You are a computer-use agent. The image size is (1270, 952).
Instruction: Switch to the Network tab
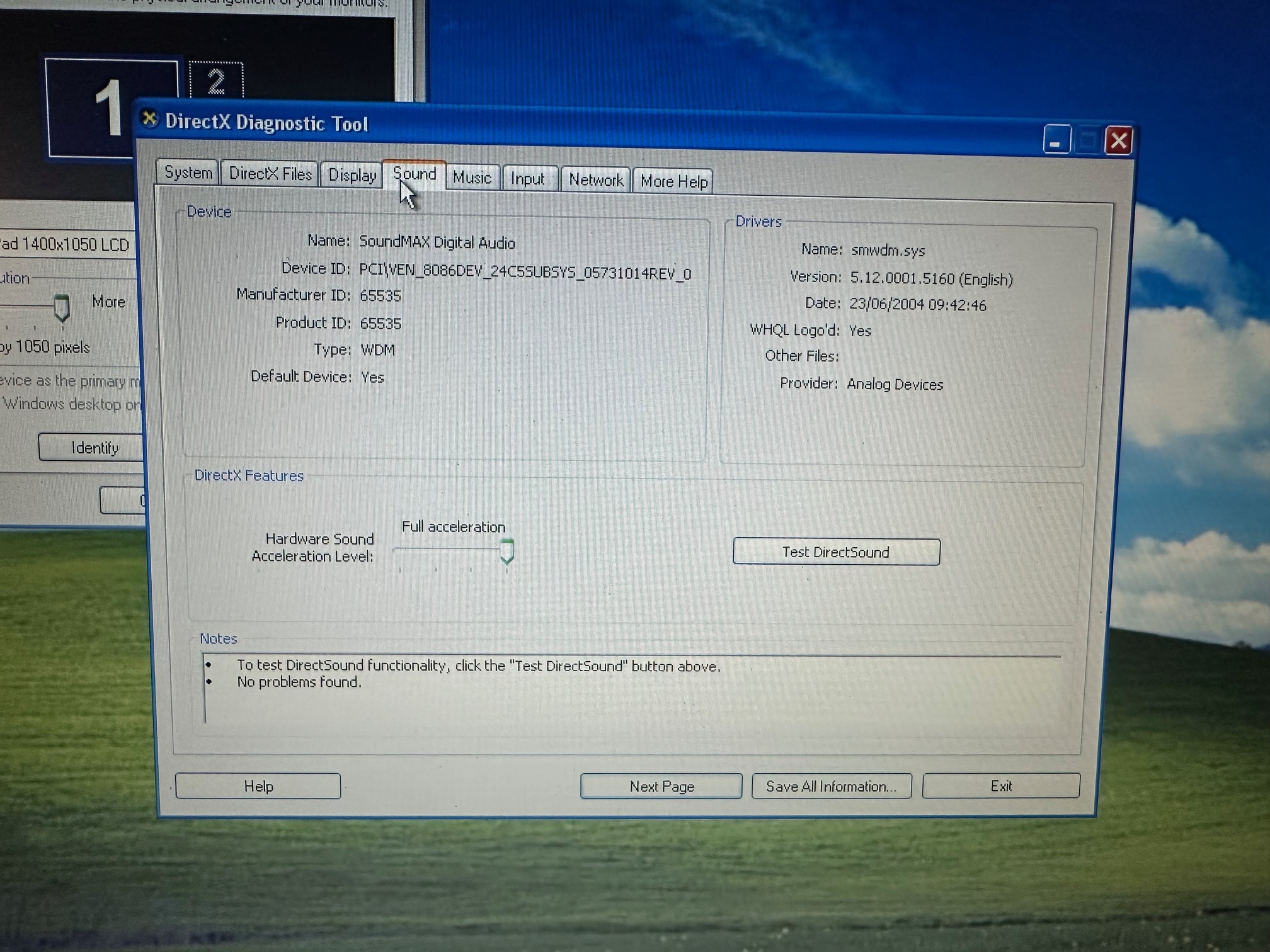coord(595,181)
